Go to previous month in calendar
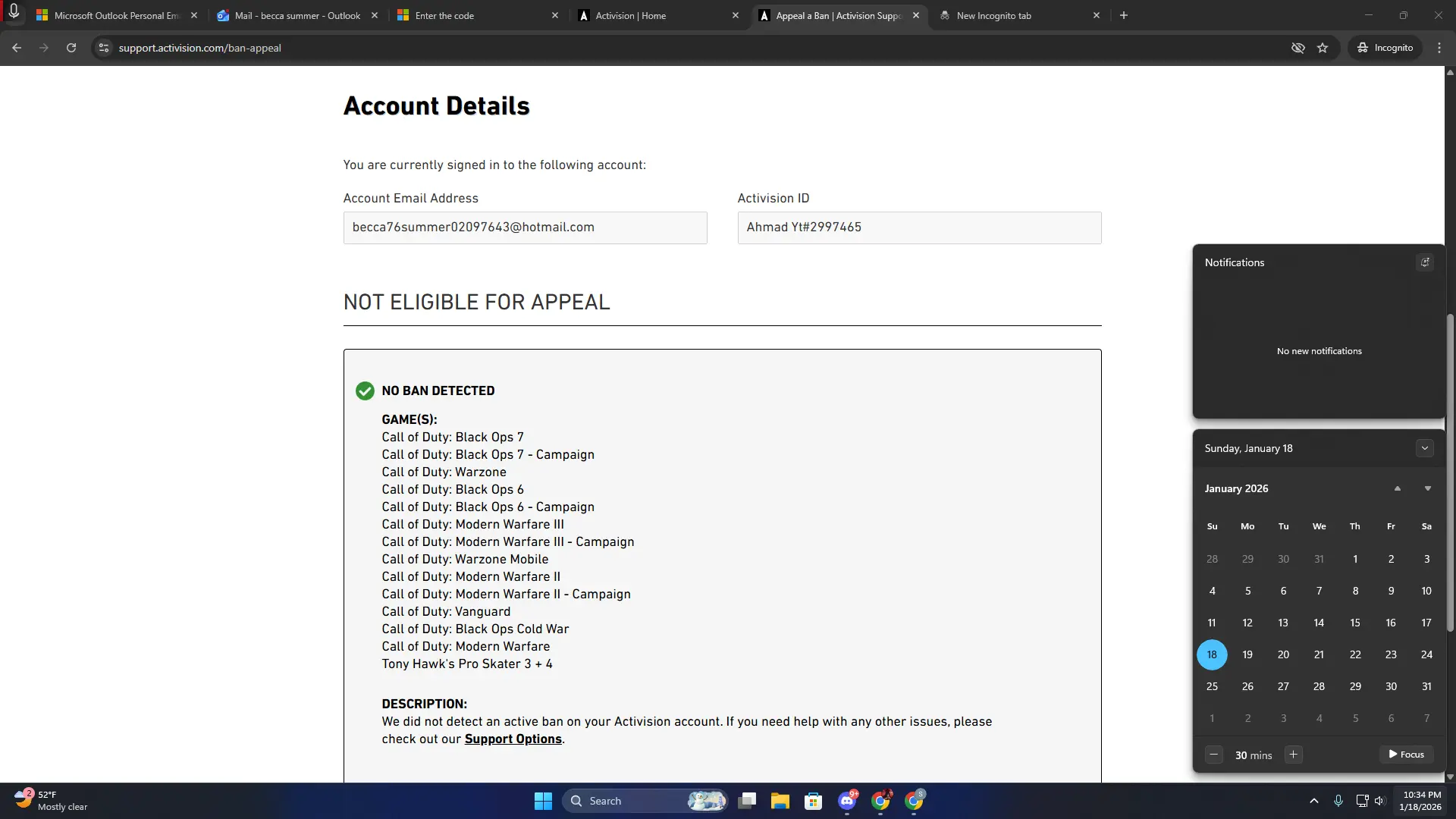The height and width of the screenshot is (819, 1456). [1397, 488]
